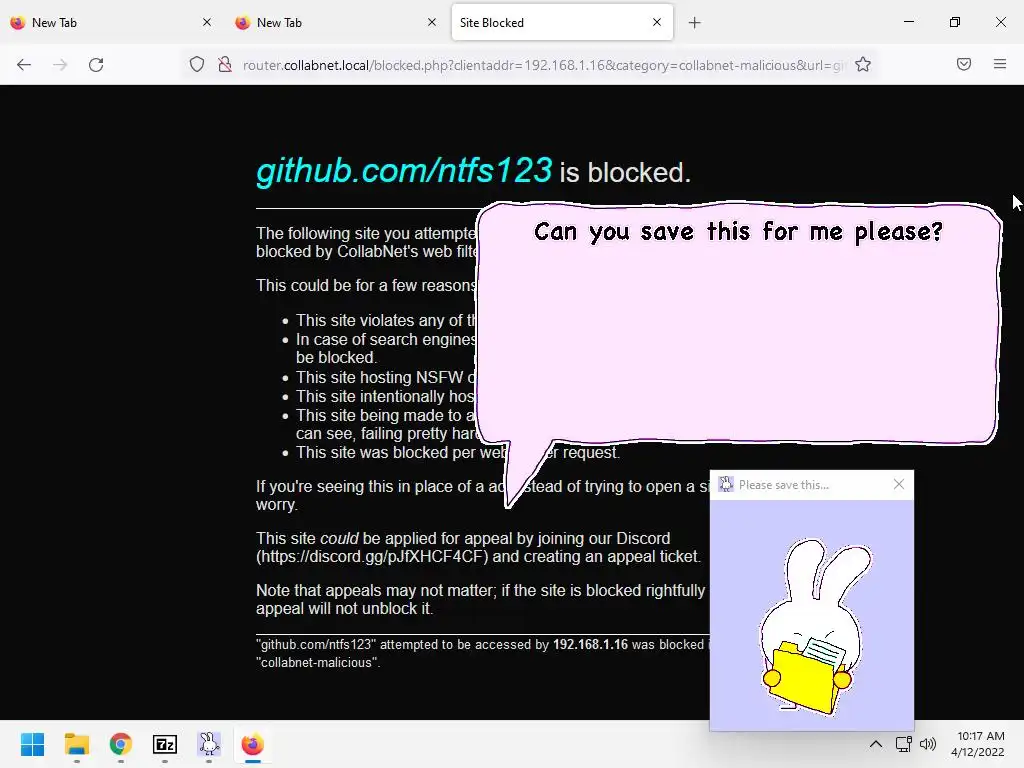Image resolution: width=1024 pixels, height=768 pixels.
Task: Go back to the previous page
Action: point(24,65)
